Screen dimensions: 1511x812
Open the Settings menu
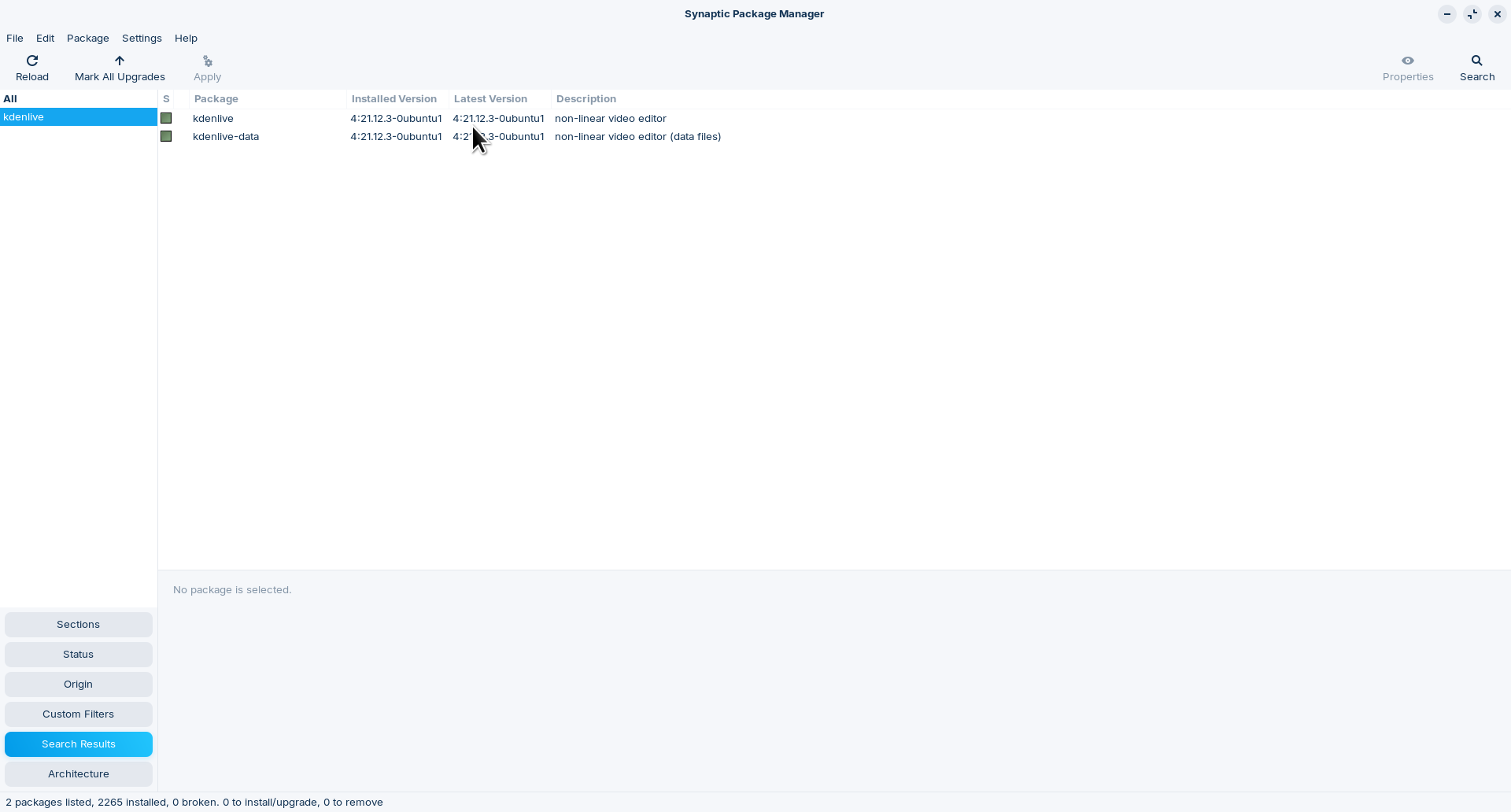(142, 38)
